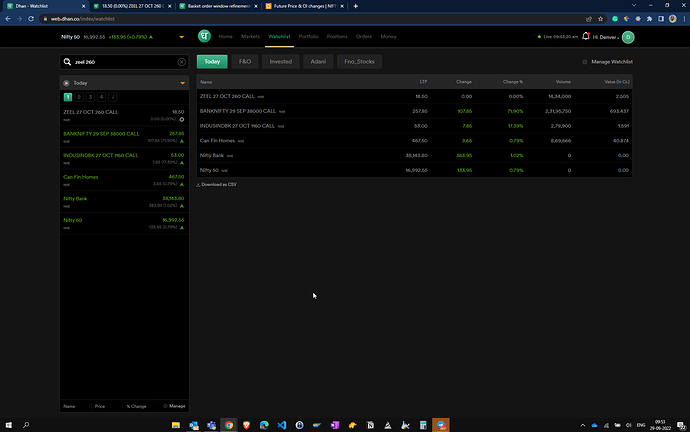Viewport: 690px width, 432px height.
Task: Click the round marker on ZEEL sidebar row
Action: click(x=182, y=119)
